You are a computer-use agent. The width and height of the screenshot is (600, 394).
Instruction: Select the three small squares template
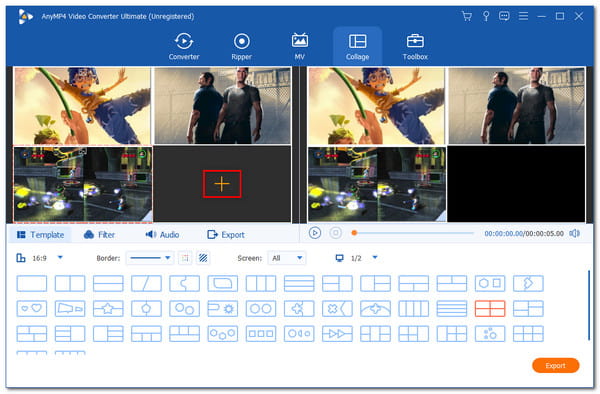(x=261, y=334)
